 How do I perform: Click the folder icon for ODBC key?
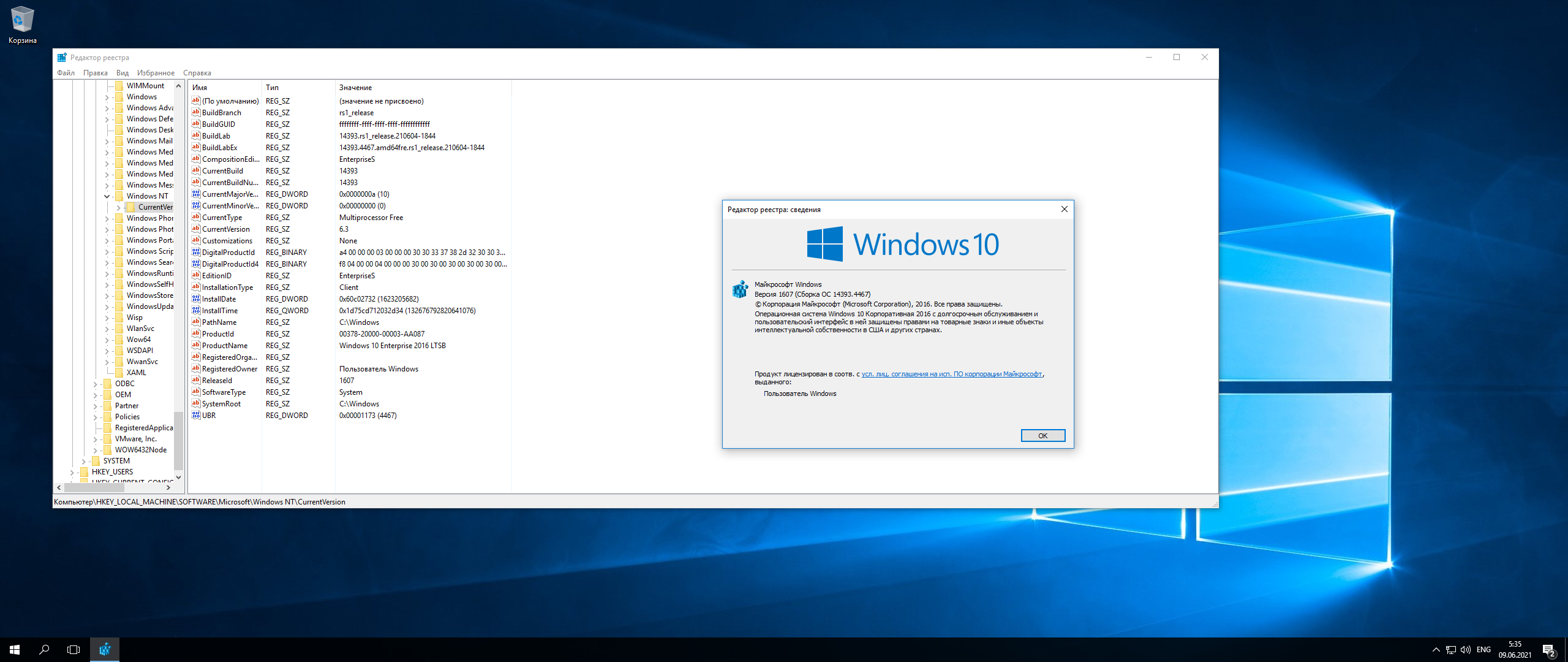click(x=107, y=384)
